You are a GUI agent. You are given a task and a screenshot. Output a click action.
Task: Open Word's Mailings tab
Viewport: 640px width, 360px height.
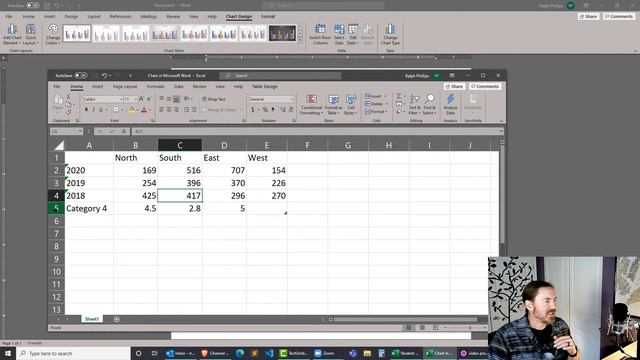(149, 16)
